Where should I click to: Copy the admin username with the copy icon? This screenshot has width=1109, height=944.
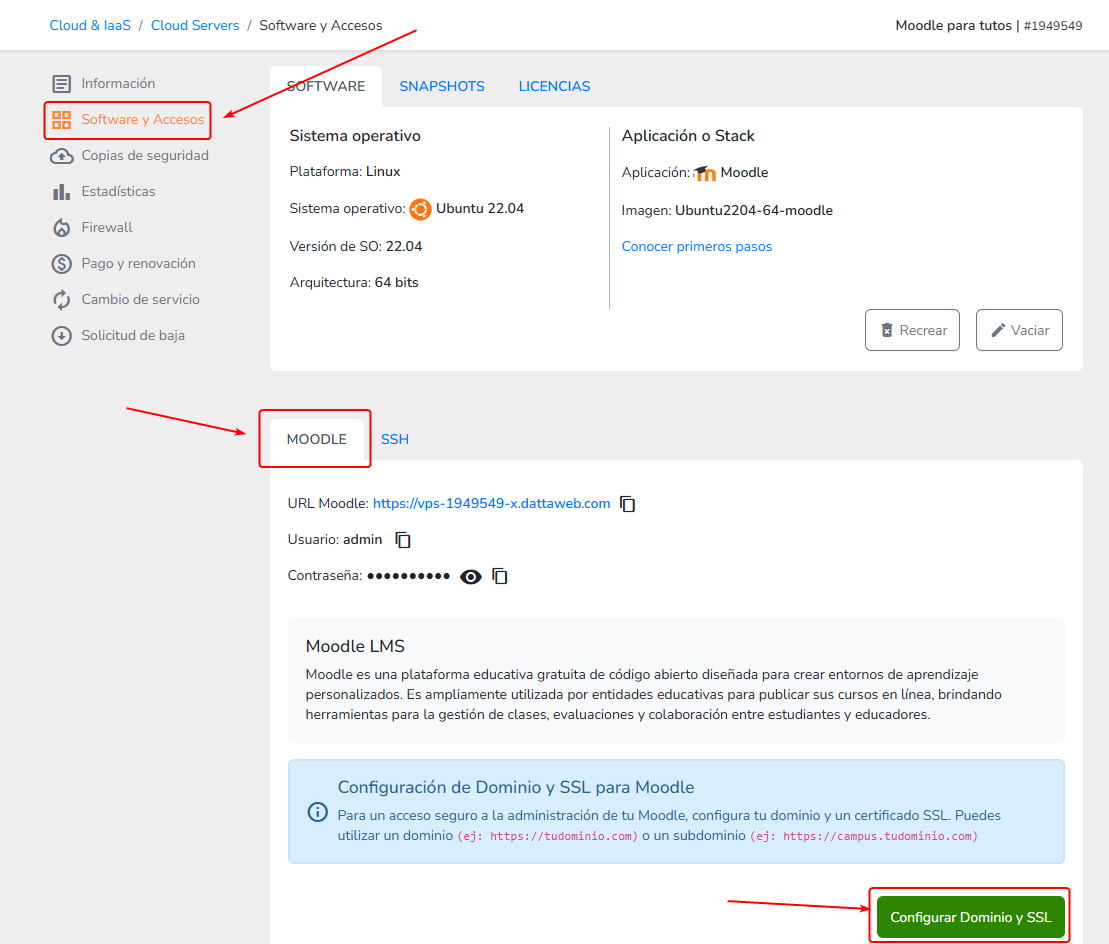tap(403, 540)
